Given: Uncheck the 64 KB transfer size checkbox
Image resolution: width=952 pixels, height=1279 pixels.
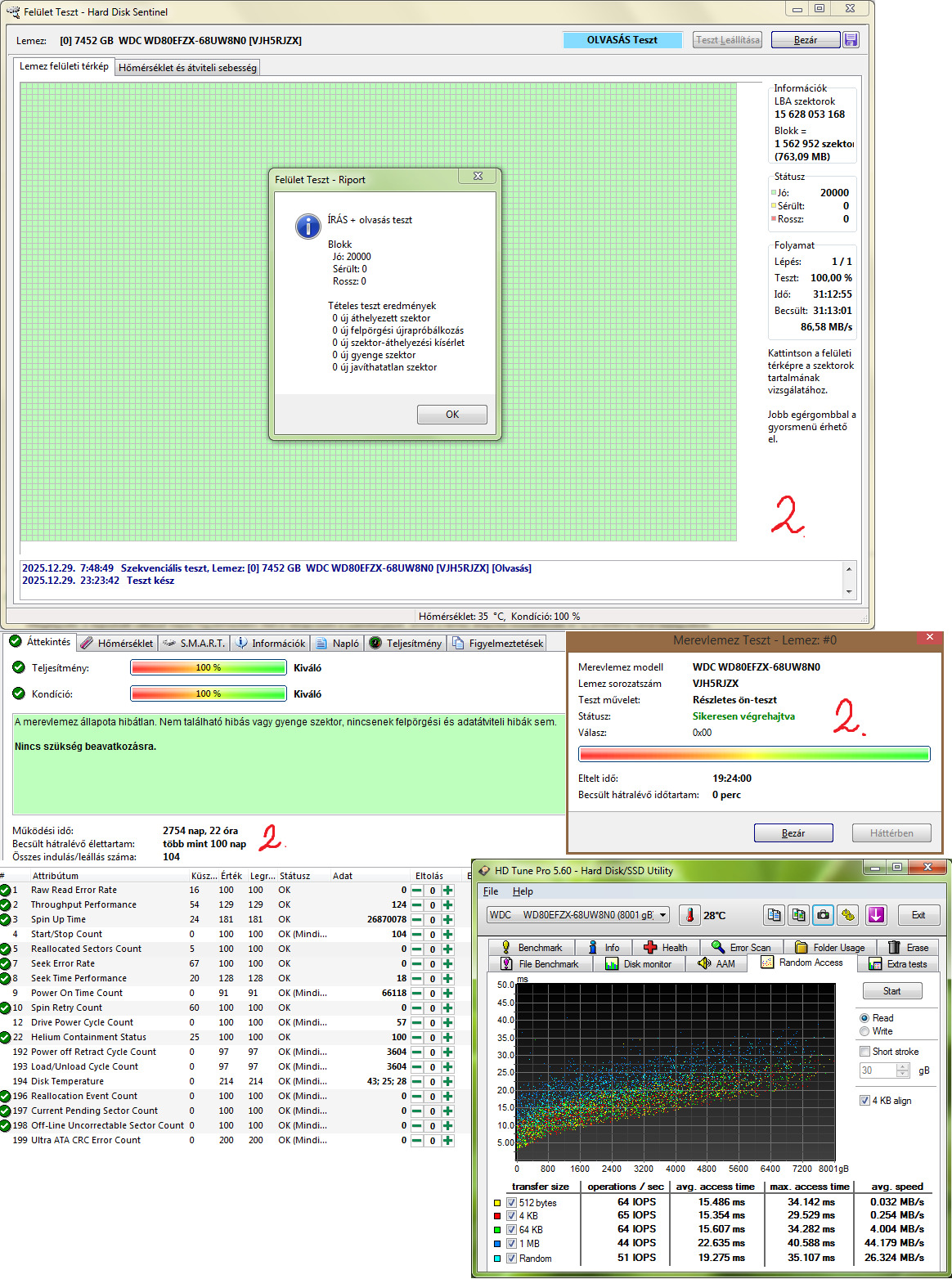Looking at the screenshot, I should pos(511,1230).
